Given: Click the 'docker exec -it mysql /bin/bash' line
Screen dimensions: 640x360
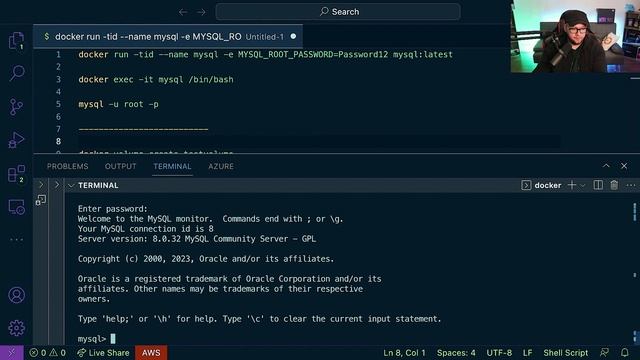Looking at the screenshot, I should [x=156, y=80].
